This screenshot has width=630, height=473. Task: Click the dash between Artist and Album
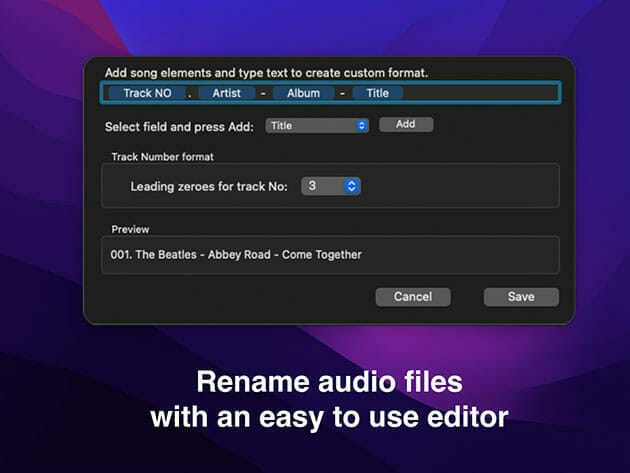coord(264,93)
